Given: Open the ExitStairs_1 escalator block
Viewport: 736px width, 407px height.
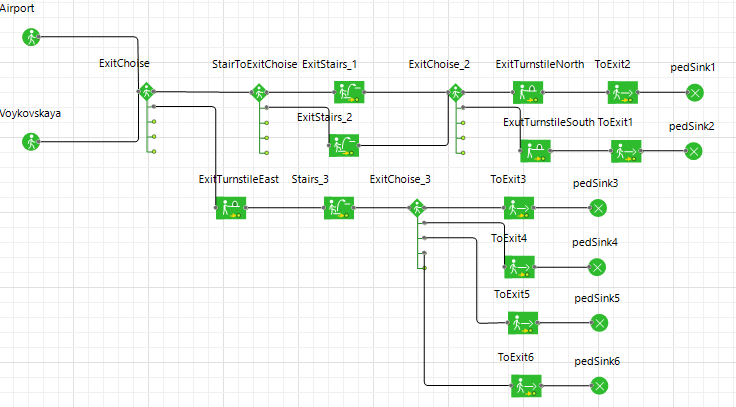Looking at the screenshot, I should click(x=349, y=92).
